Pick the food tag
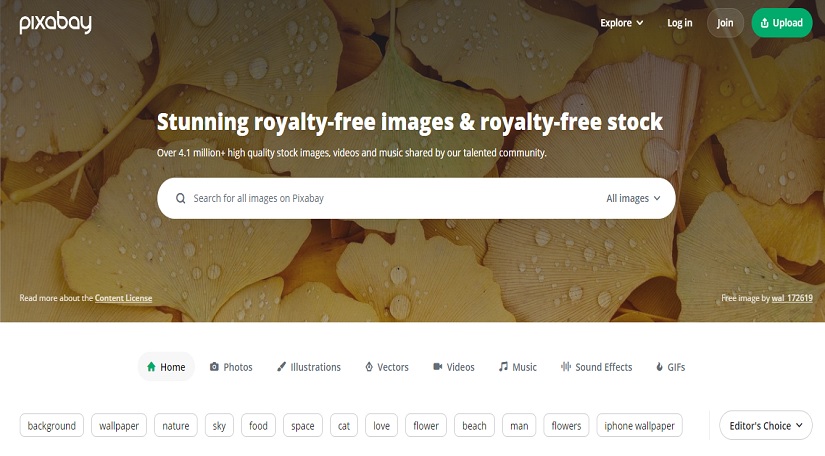 [258, 425]
